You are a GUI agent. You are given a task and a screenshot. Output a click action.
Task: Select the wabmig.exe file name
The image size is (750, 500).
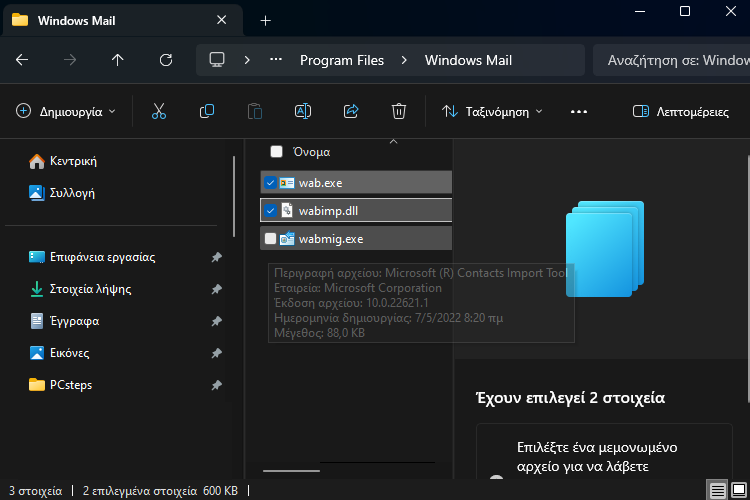331,239
